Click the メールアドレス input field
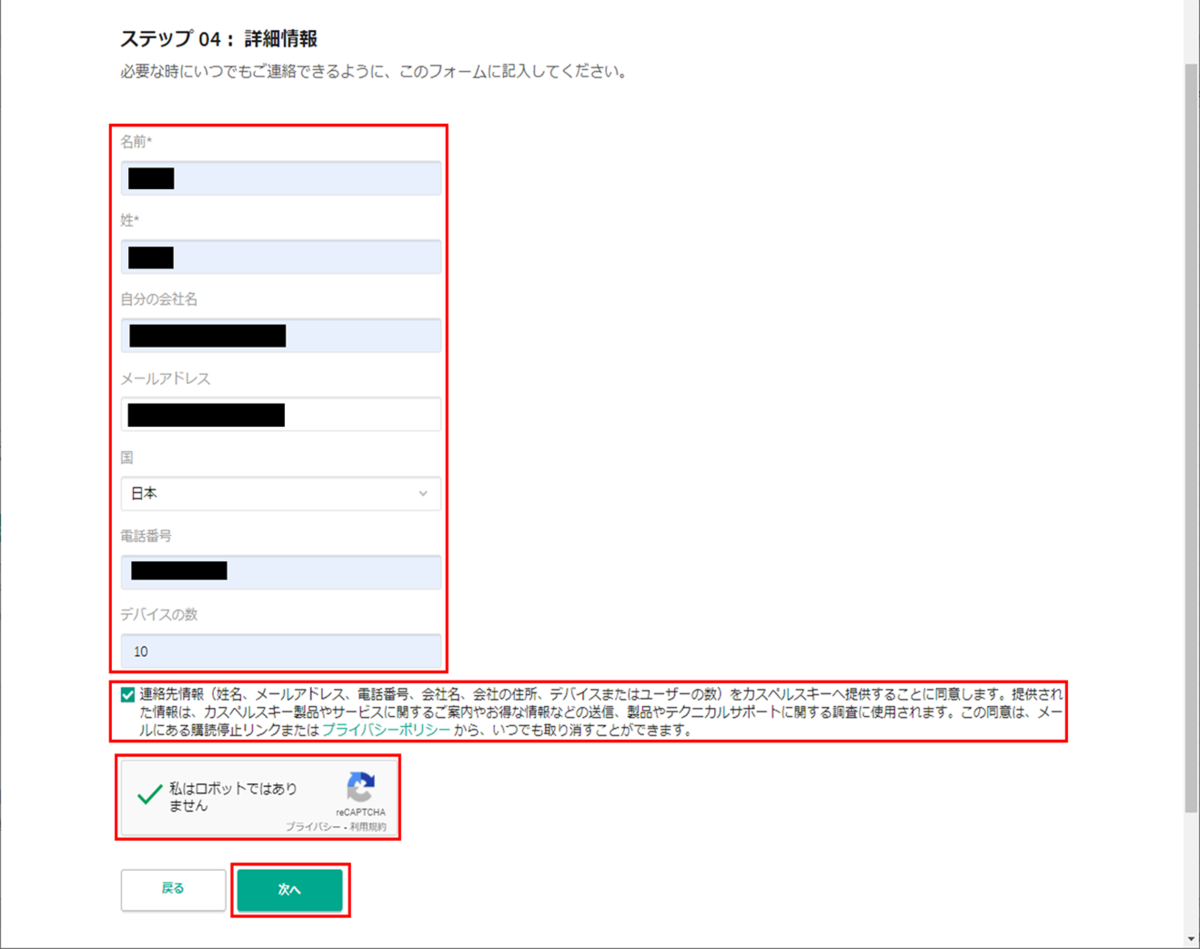The image size is (1200, 949). pyautogui.click(x=280, y=414)
